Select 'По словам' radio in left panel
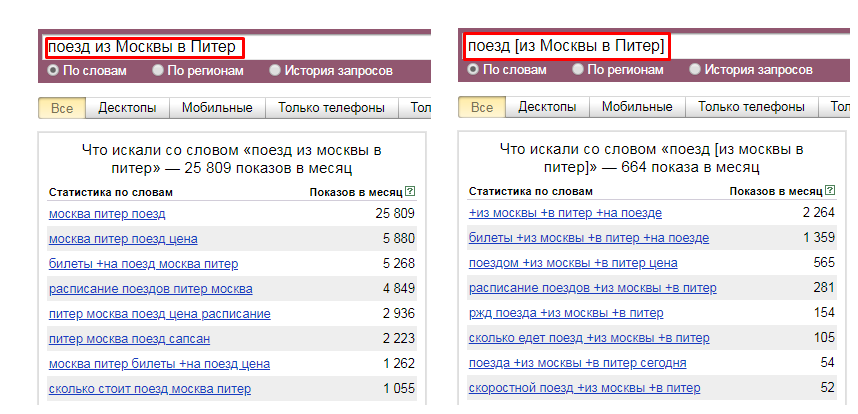Viewport: 858px width, 414px height. 53,71
